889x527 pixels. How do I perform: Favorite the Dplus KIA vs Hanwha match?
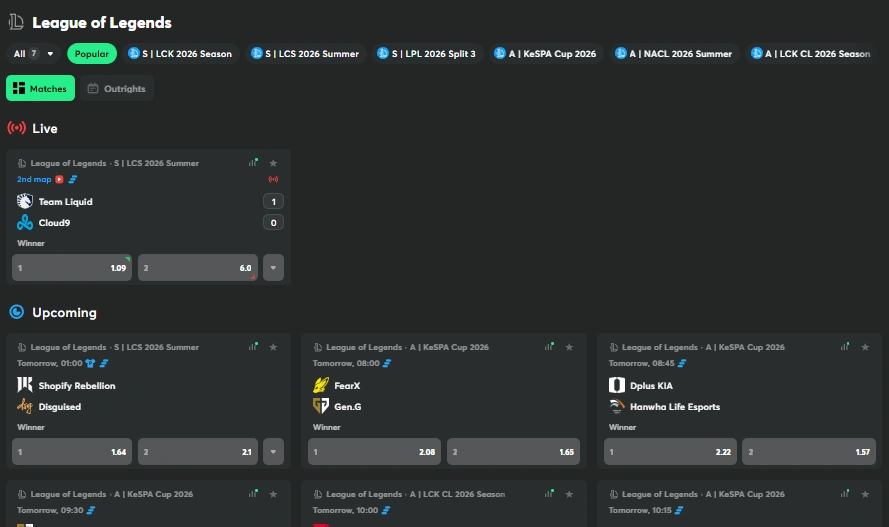pos(865,347)
